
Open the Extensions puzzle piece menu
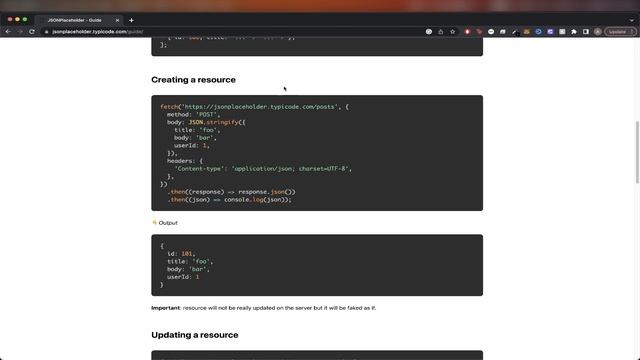click(x=574, y=31)
